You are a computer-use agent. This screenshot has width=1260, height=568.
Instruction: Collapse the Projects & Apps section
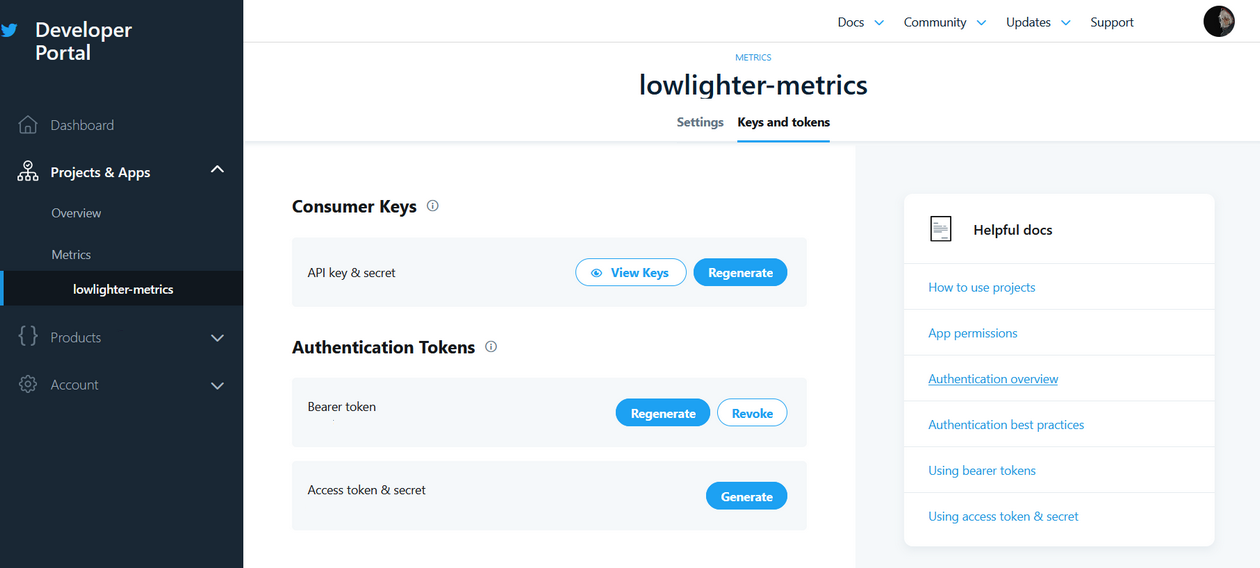pos(217,171)
